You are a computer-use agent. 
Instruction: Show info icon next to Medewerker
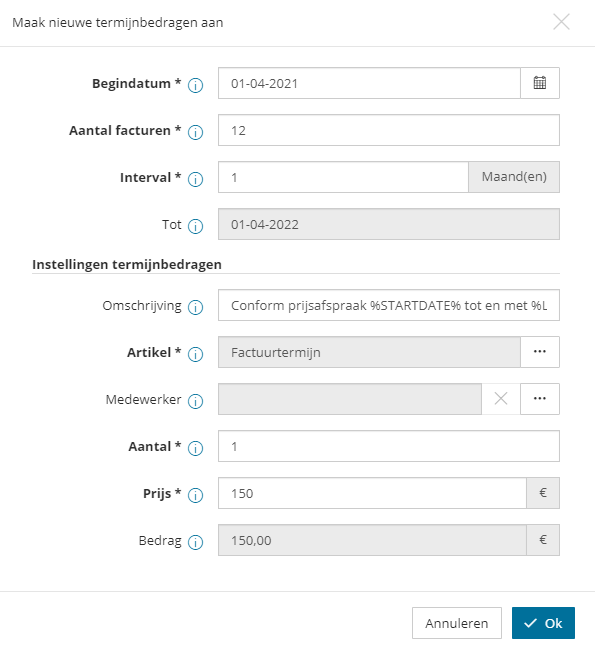(195, 401)
